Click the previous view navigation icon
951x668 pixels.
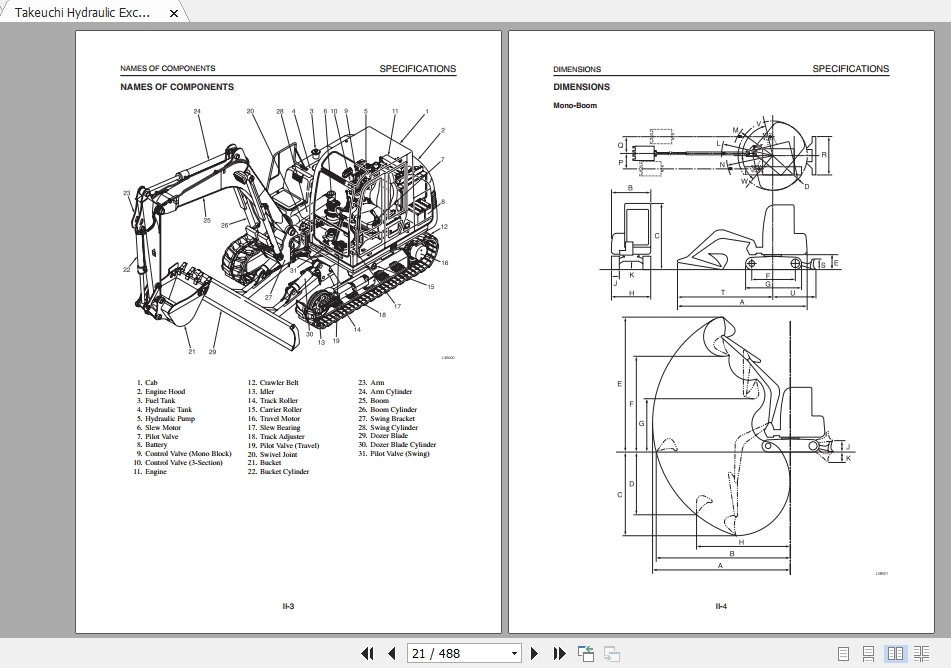[587, 654]
